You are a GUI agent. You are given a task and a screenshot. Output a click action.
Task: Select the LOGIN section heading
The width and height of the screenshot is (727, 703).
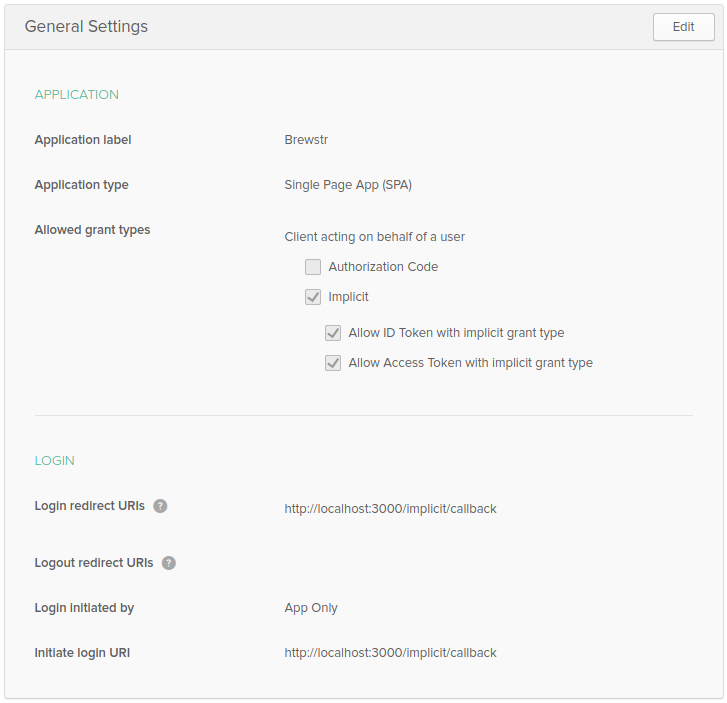54,461
